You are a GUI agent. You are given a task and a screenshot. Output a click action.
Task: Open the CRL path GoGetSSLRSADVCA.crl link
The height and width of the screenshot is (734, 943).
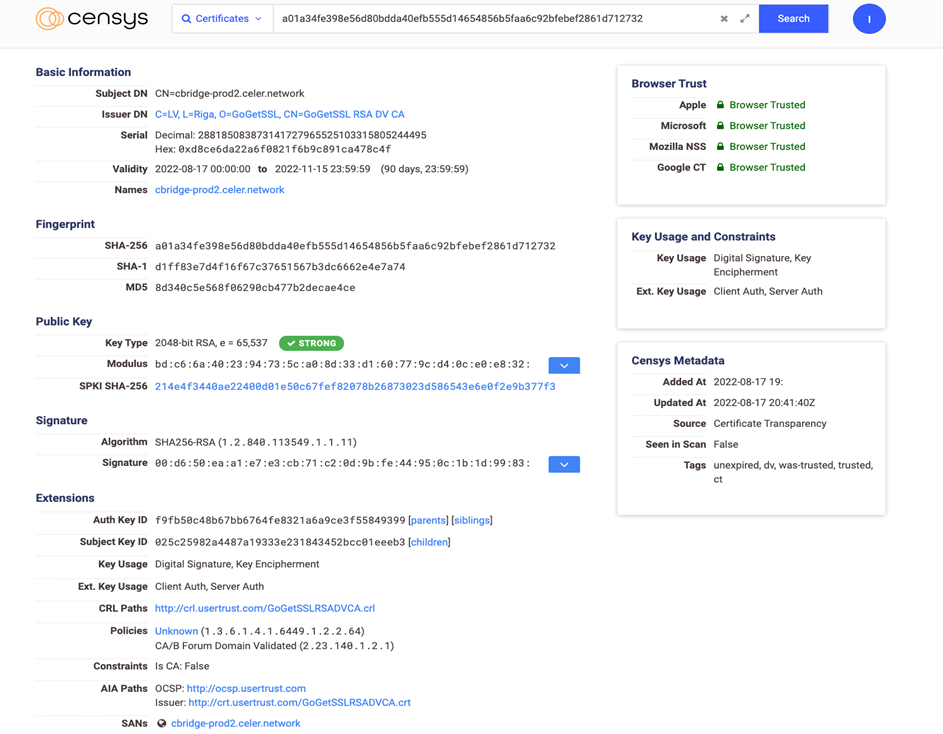coord(265,608)
